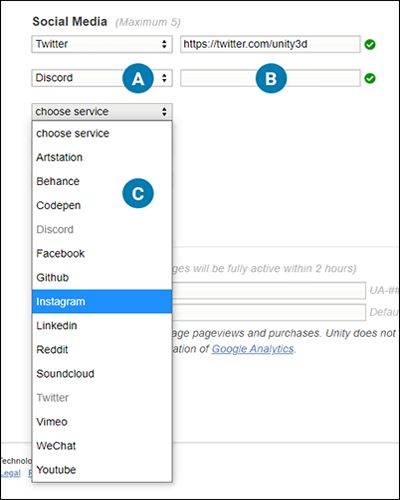Click the green checkmark beside the Twitter URL
This screenshot has height=500, width=400.
point(370,44)
